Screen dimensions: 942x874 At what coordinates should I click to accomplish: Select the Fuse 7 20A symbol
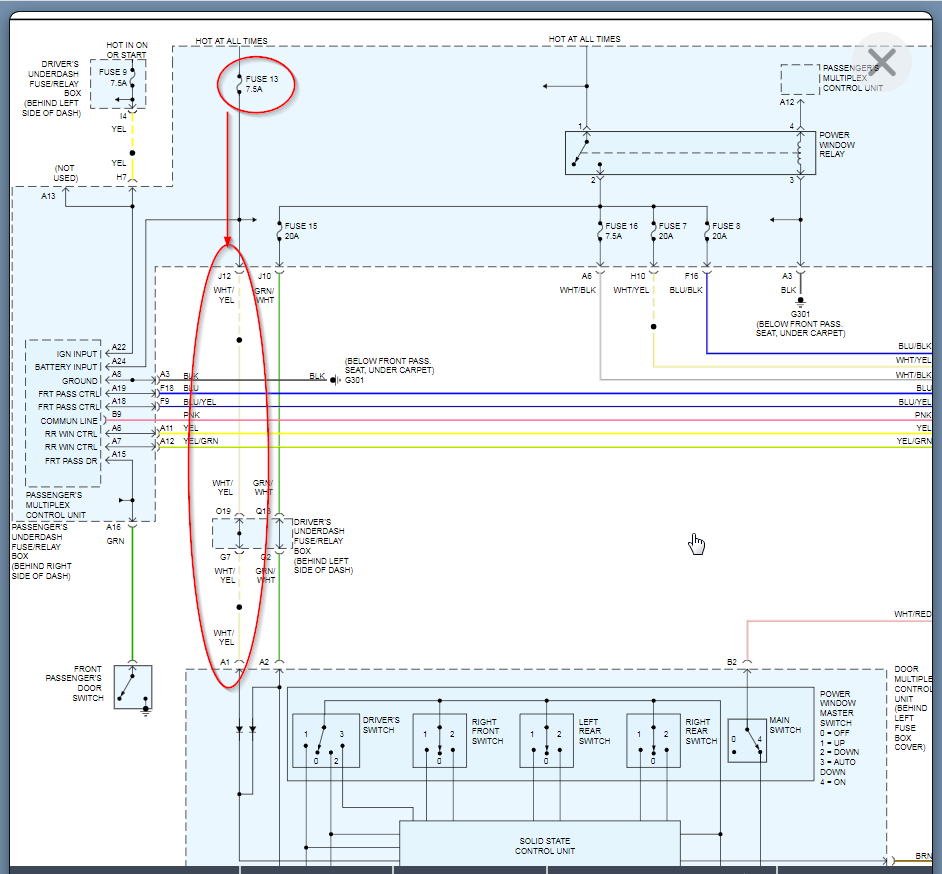(654, 231)
